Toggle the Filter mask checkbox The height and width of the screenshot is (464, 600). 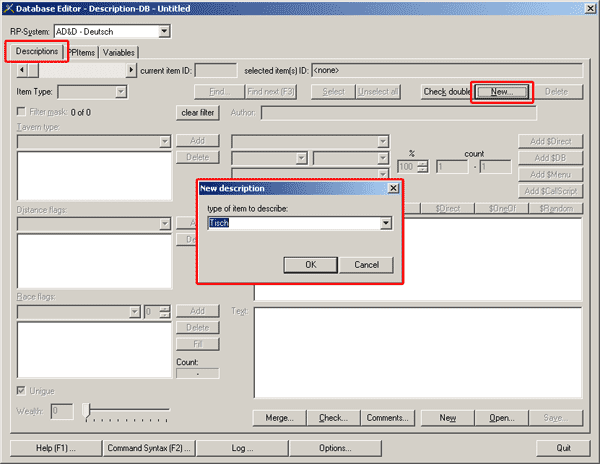point(22,112)
